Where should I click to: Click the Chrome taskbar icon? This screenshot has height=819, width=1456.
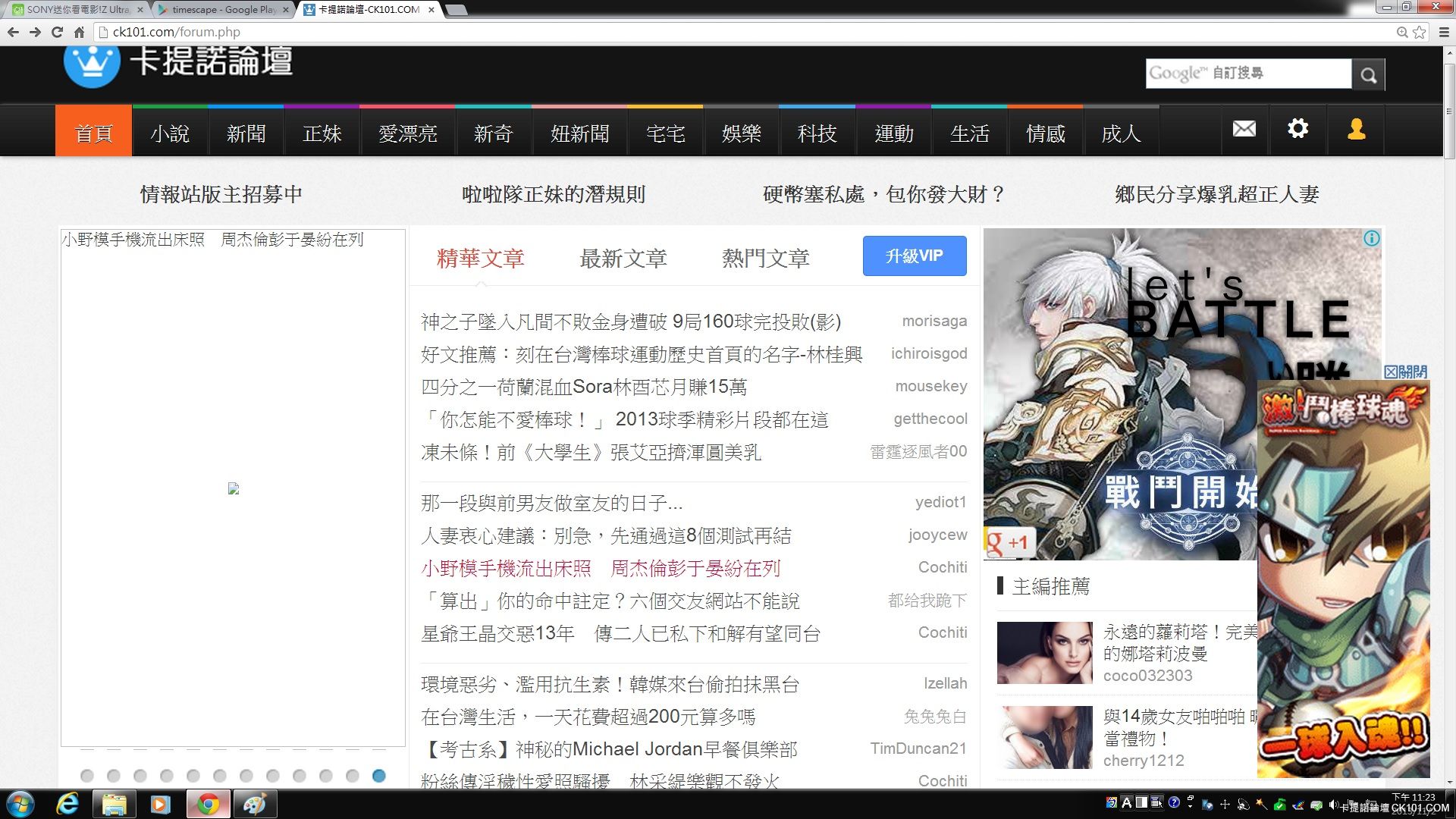(207, 804)
